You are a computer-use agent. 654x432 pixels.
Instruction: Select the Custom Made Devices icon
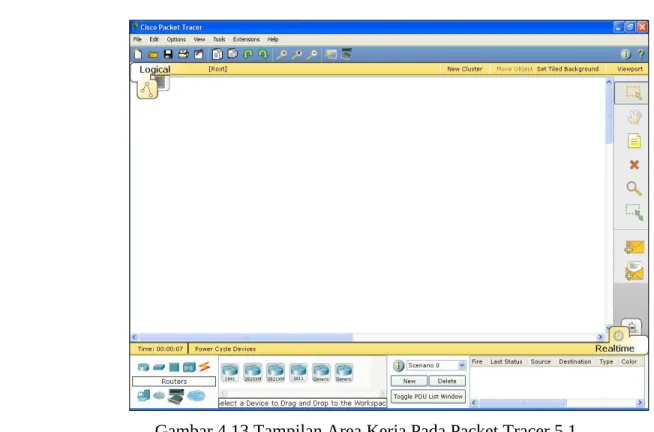176,396
